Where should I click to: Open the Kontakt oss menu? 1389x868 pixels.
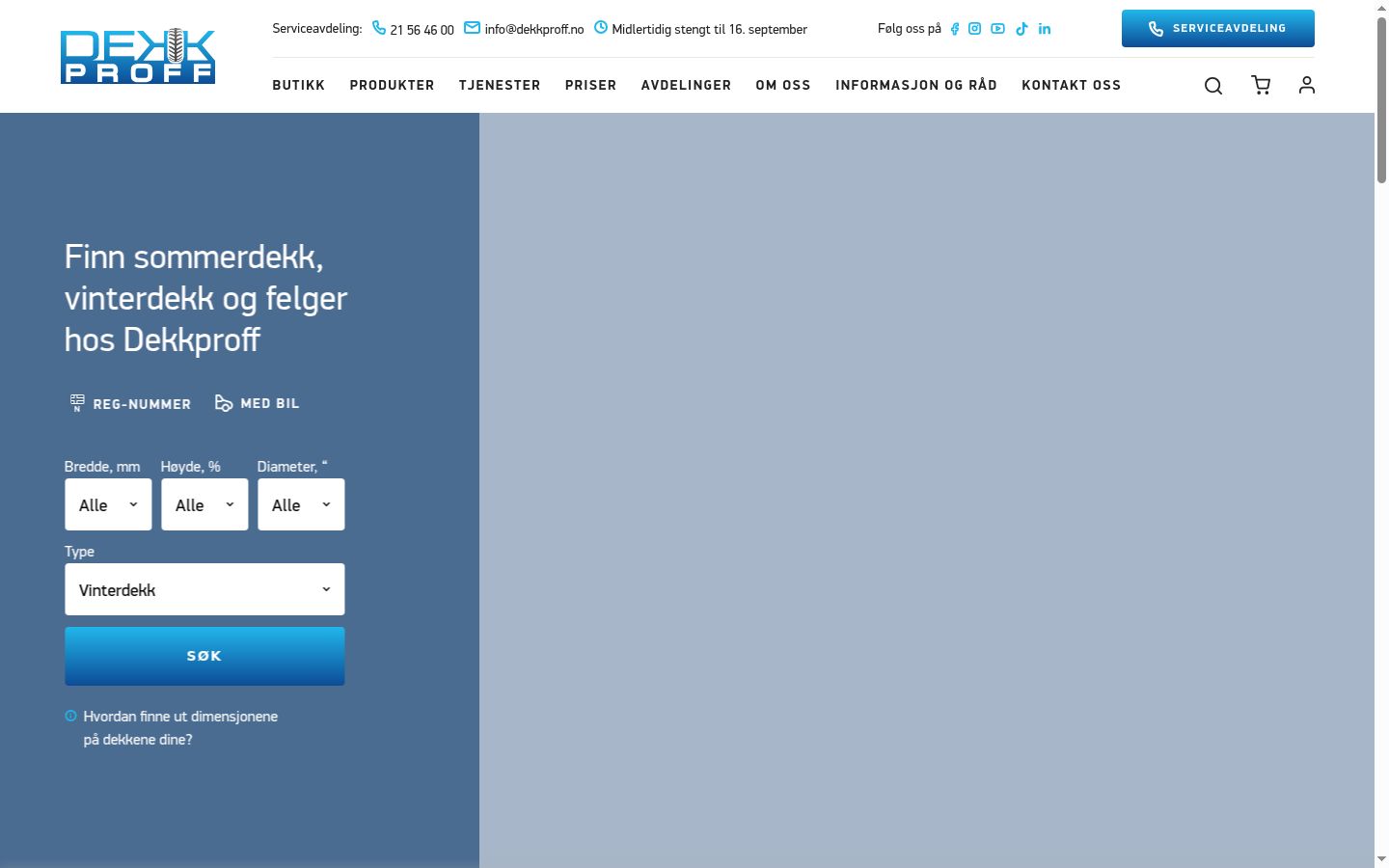[1072, 85]
